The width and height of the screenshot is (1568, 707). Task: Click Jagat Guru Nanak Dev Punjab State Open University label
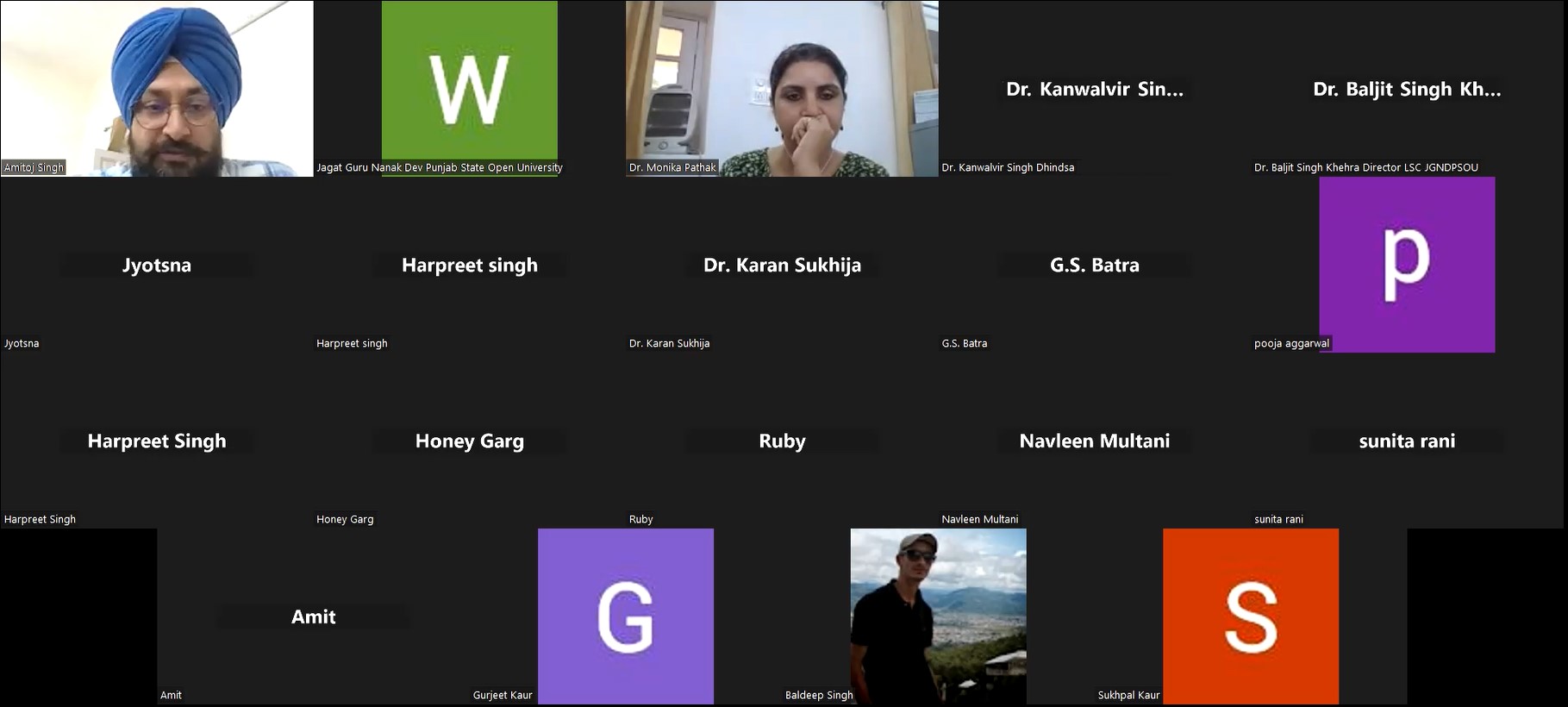pos(440,167)
